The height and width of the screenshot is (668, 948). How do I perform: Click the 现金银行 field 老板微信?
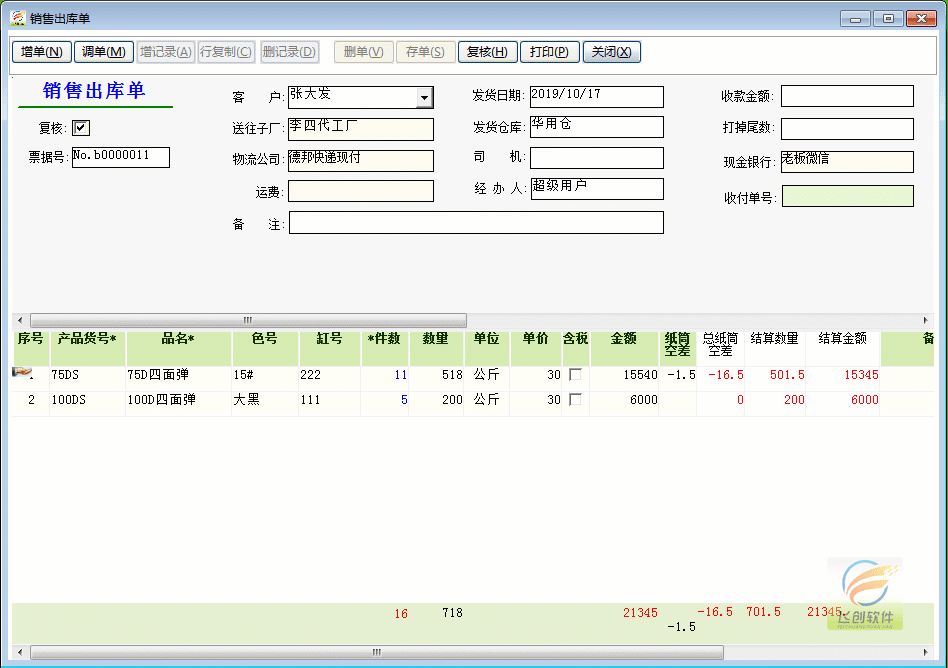(x=847, y=162)
